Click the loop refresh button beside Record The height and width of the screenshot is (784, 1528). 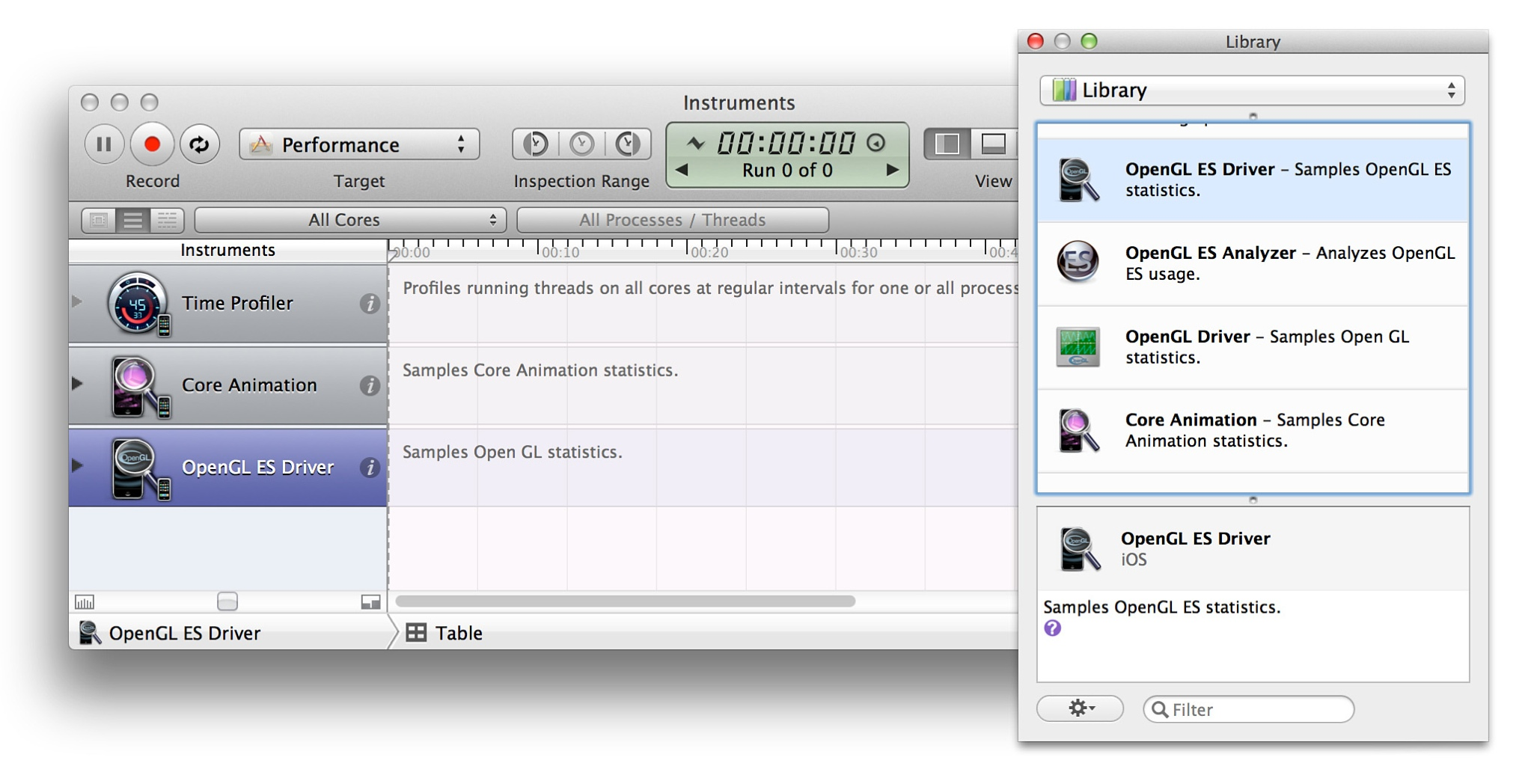(199, 144)
